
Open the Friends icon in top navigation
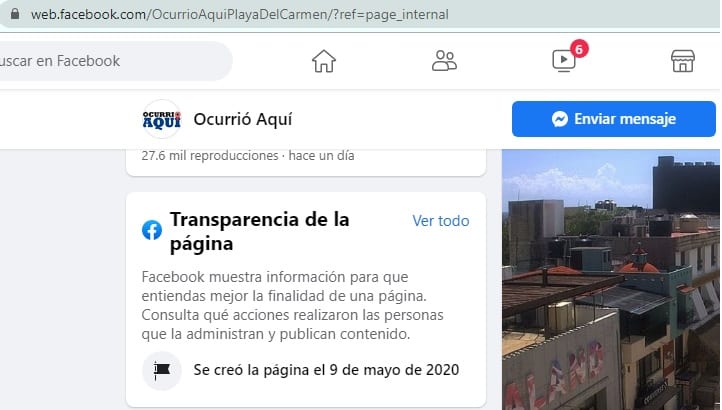[x=444, y=61]
